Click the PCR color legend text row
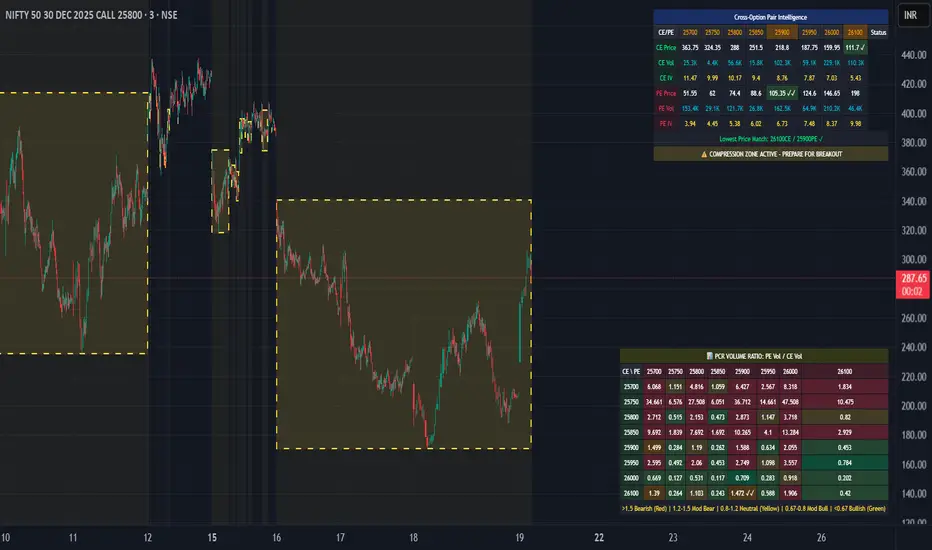This screenshot has height=550, width=932. pos(754,509)
